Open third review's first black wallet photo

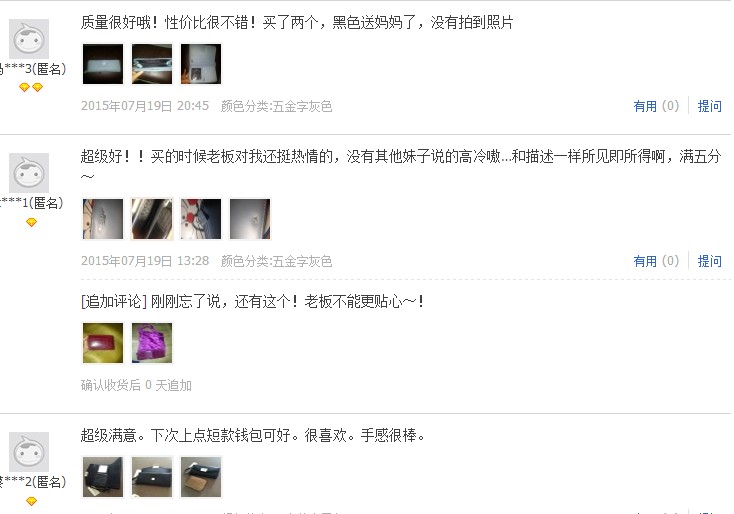(103, 477)
